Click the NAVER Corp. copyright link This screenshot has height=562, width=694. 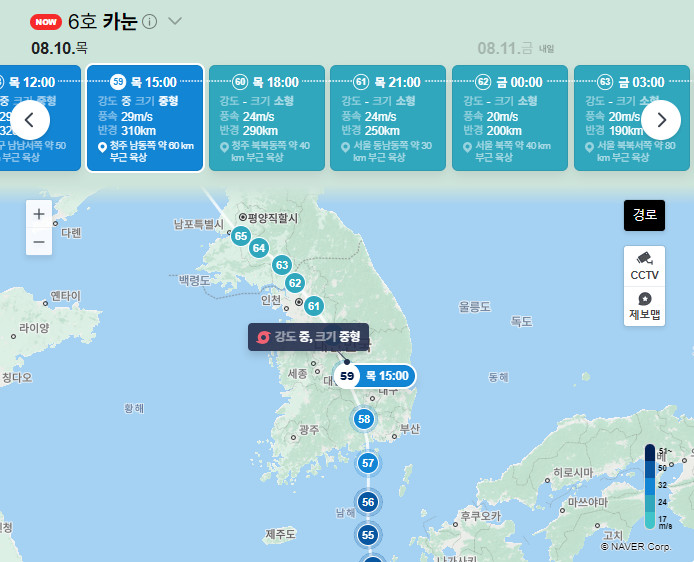(636, 547)
